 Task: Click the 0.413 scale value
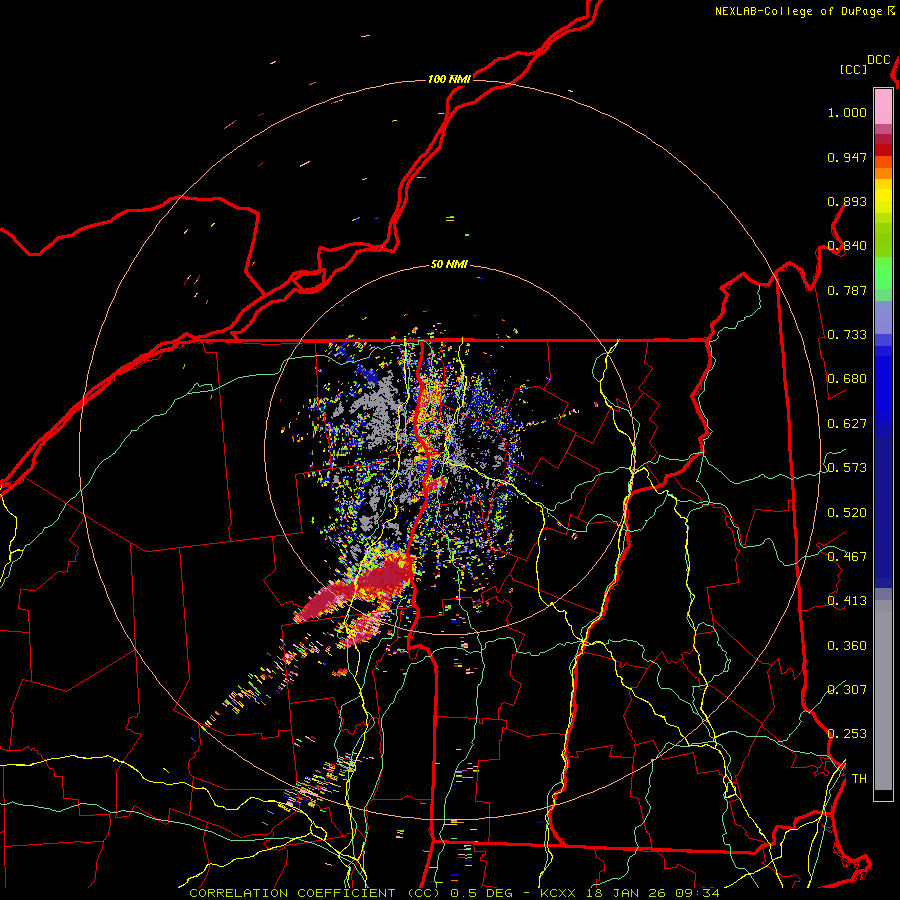[847, 601]
